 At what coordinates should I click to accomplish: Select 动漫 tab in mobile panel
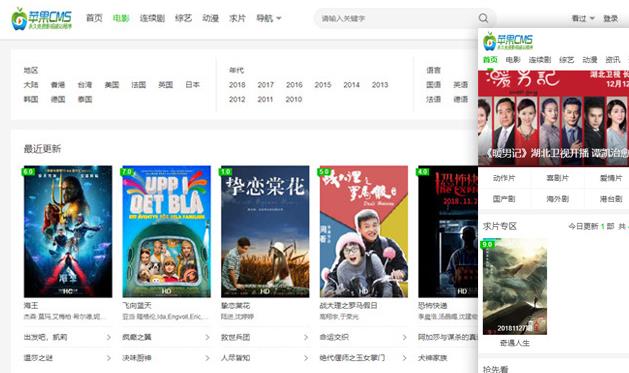point(590,60)
